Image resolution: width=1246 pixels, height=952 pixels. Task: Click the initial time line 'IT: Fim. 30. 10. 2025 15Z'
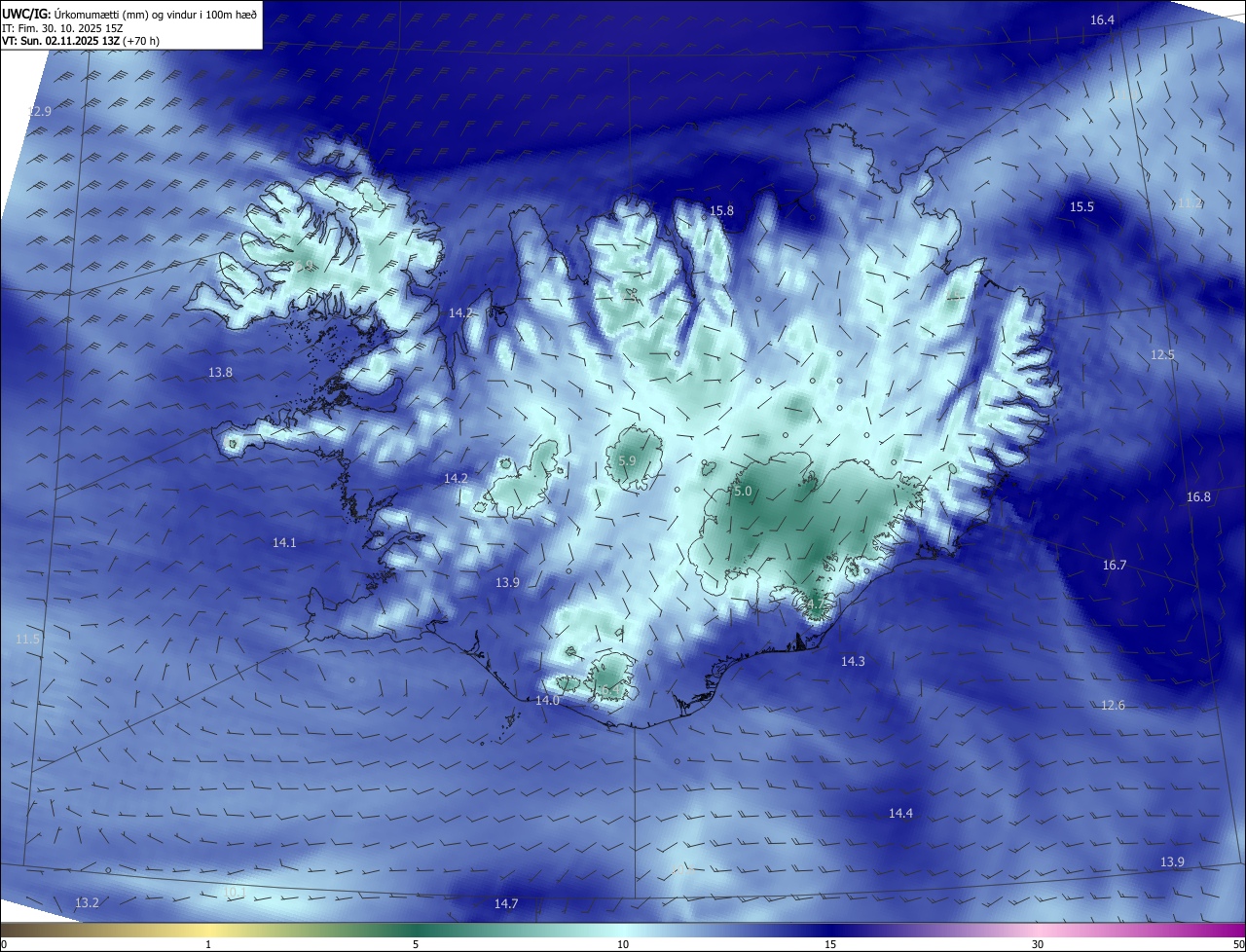pos(63,27)
